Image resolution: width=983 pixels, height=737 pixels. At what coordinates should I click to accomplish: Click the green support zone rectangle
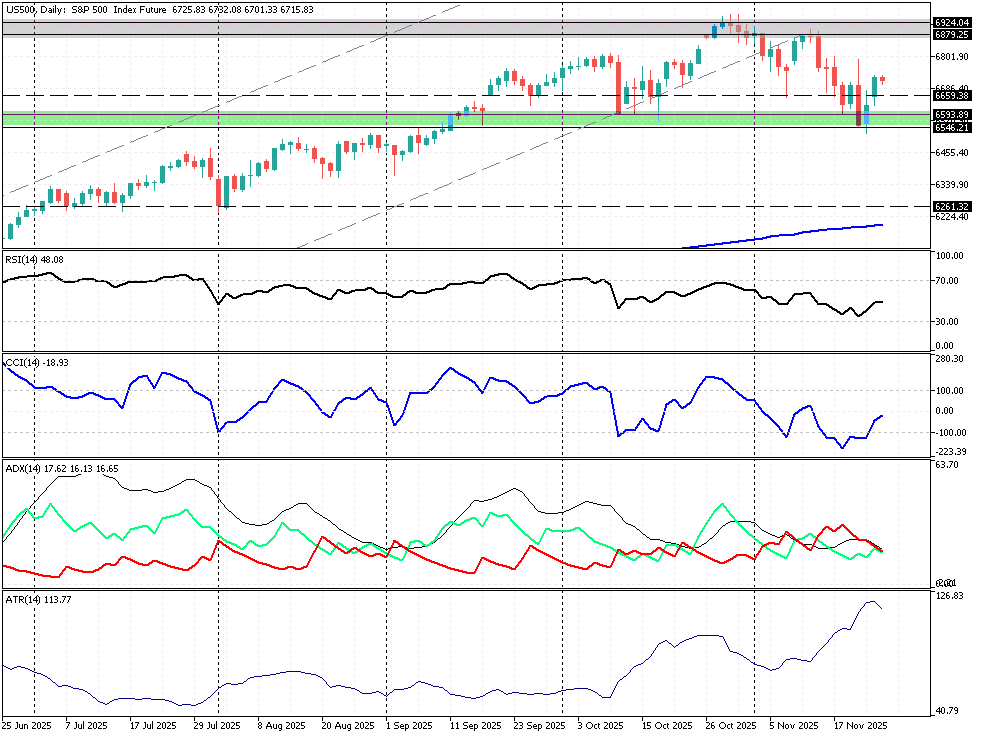click(x=300, y=119)
